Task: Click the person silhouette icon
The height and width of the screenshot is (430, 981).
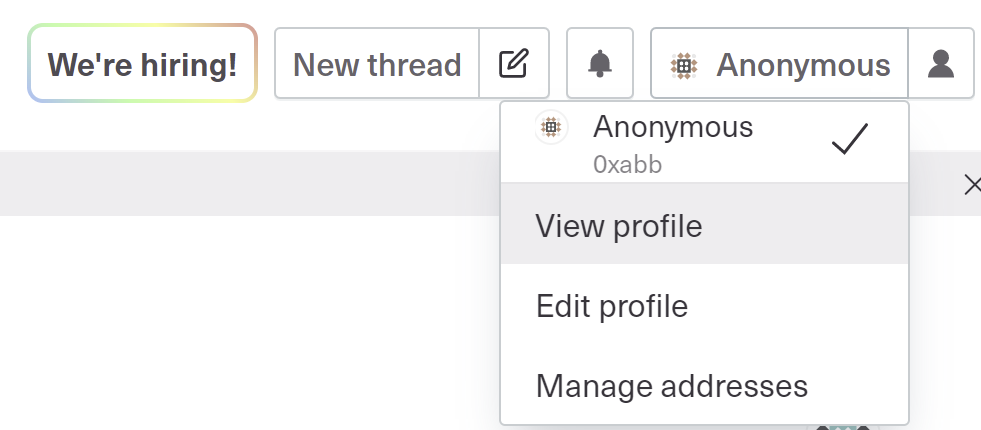Action: pos(941,64)
